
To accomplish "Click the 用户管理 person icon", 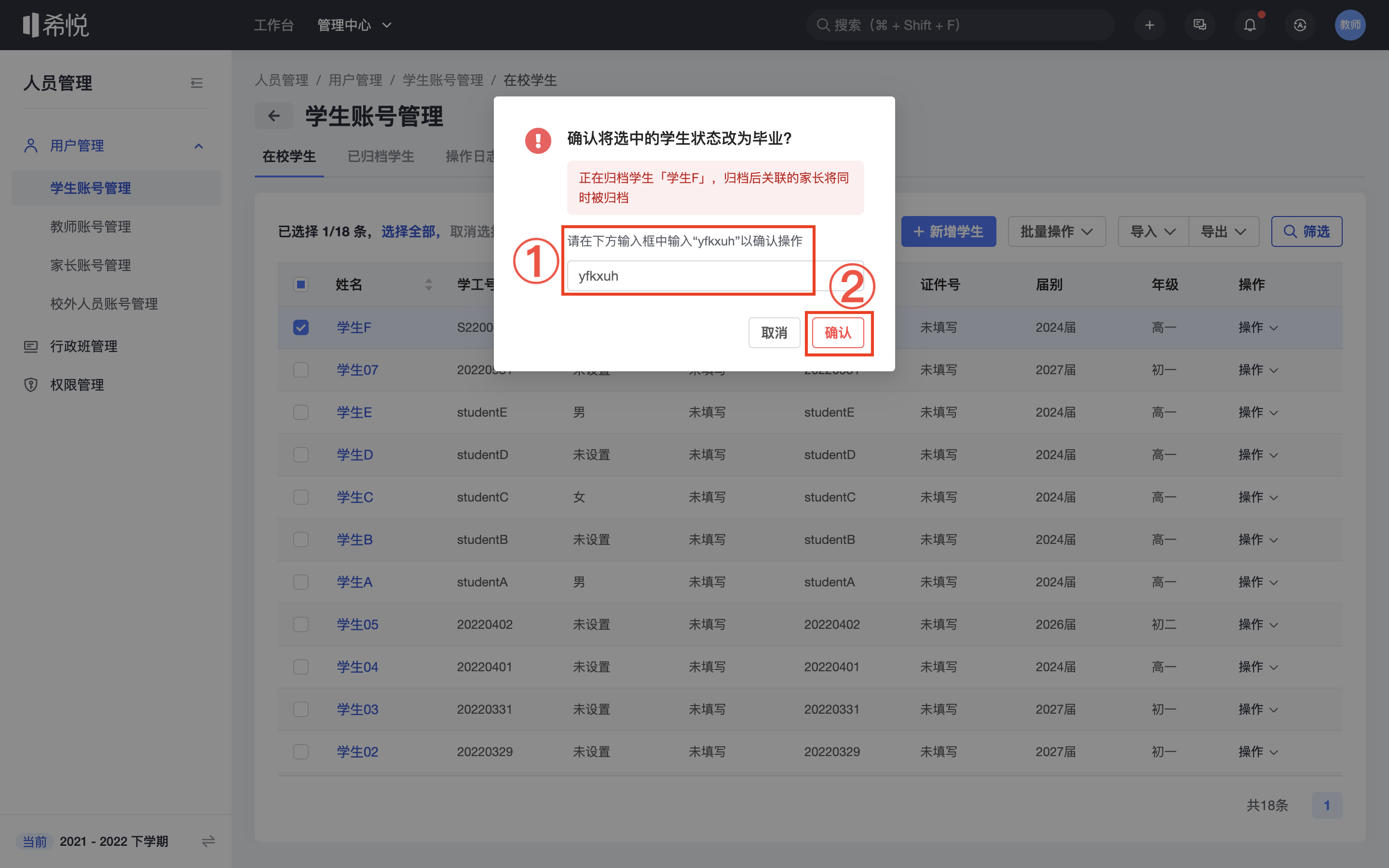I will tap(31, 146).
